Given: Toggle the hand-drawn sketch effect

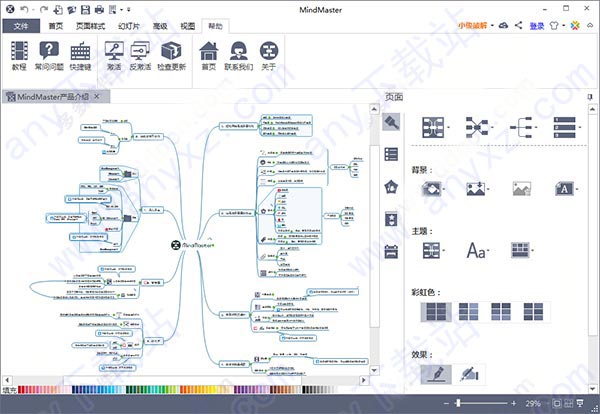Looking at the screenshot, I should point(436,374).
